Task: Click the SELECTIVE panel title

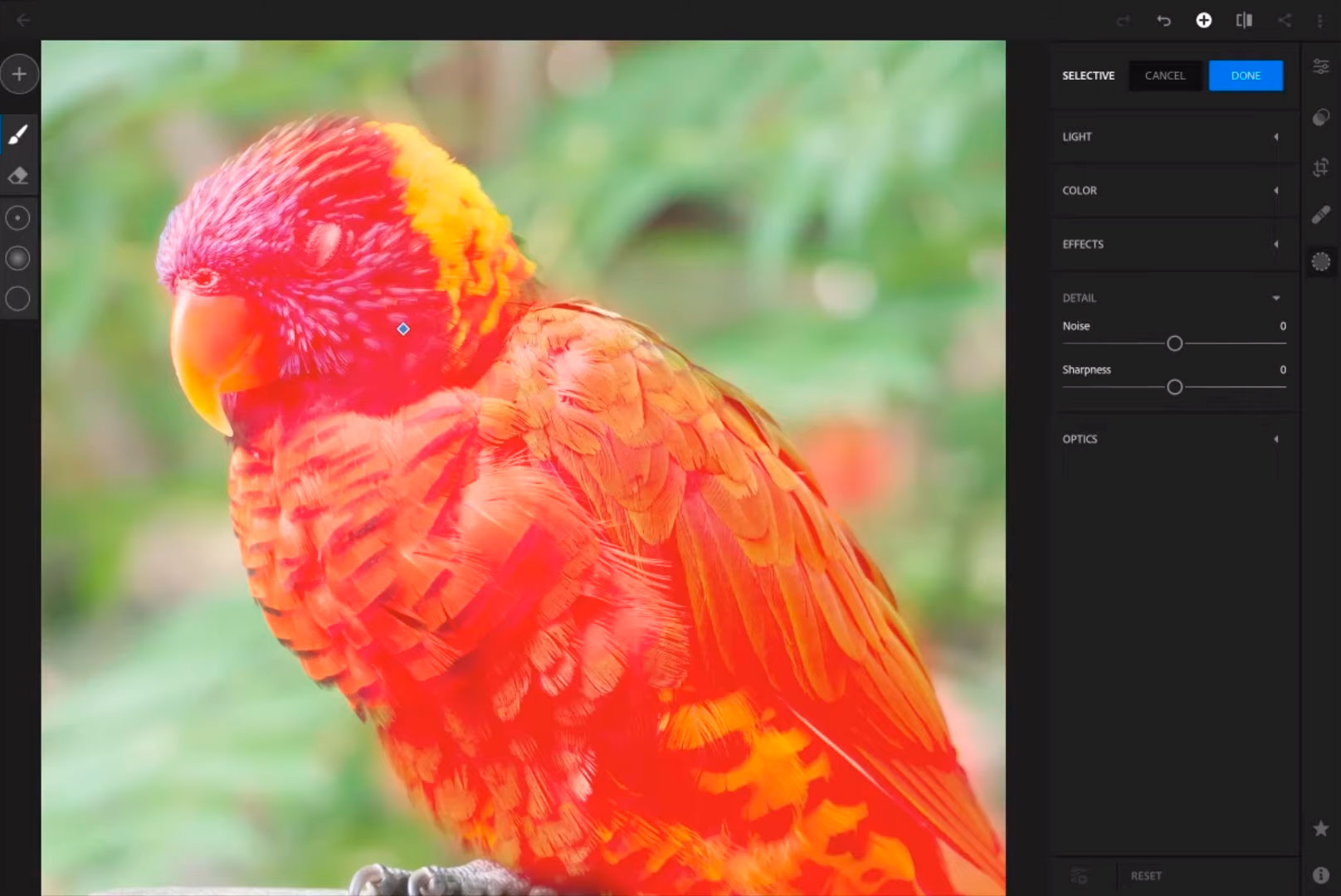Action: [1089, 75]
